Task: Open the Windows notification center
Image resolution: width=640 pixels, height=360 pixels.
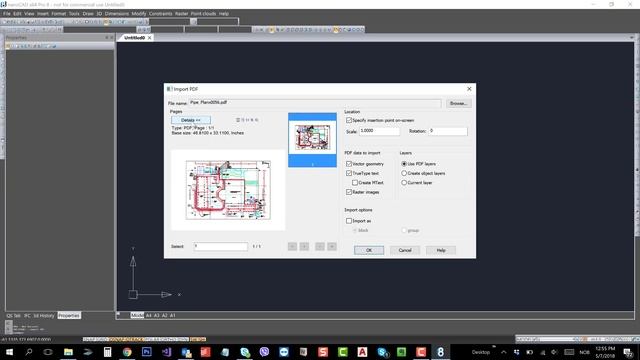Action: click(x=628, y=352)
